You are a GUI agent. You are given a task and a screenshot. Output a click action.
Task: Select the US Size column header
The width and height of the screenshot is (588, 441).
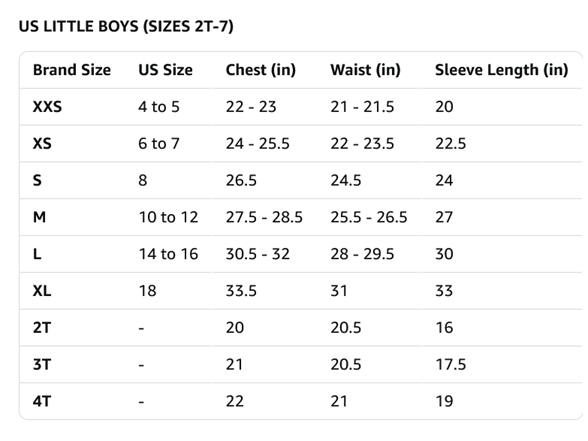click(x=165, y=70)
